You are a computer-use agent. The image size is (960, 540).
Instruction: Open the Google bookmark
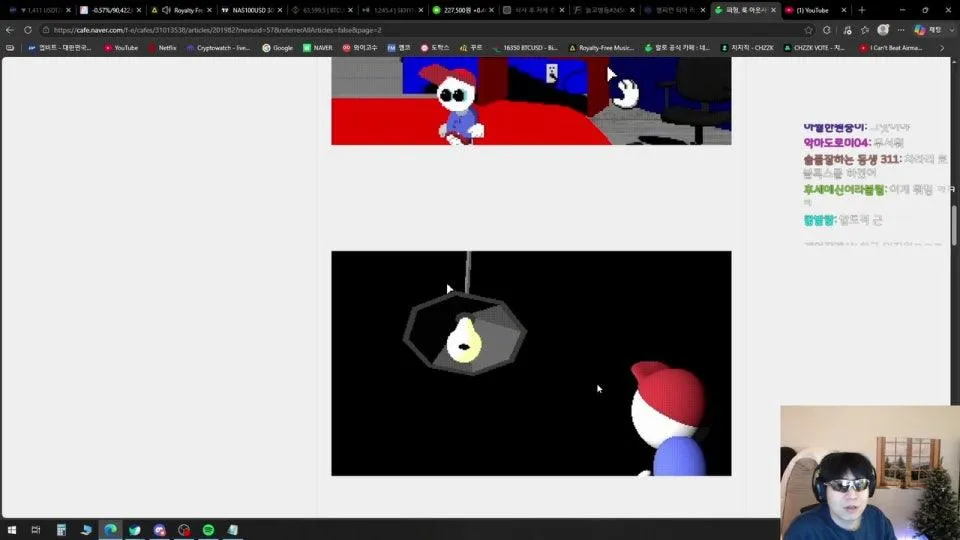tap(277, 48)
